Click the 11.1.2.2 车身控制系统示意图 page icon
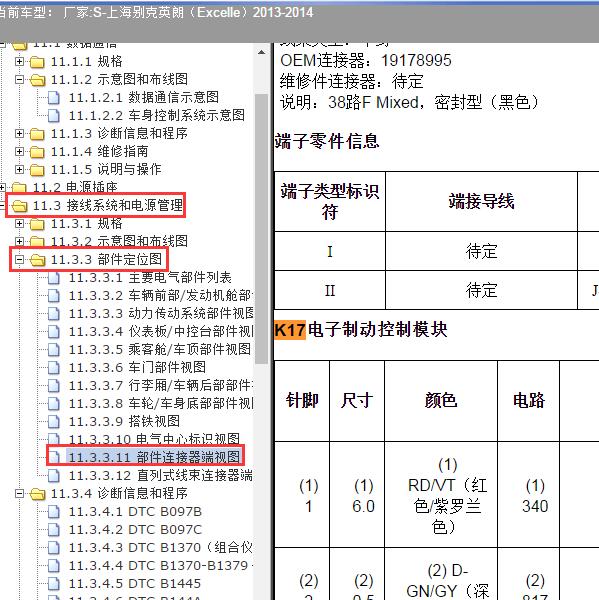The image size is (599, 600). [54, 116]
